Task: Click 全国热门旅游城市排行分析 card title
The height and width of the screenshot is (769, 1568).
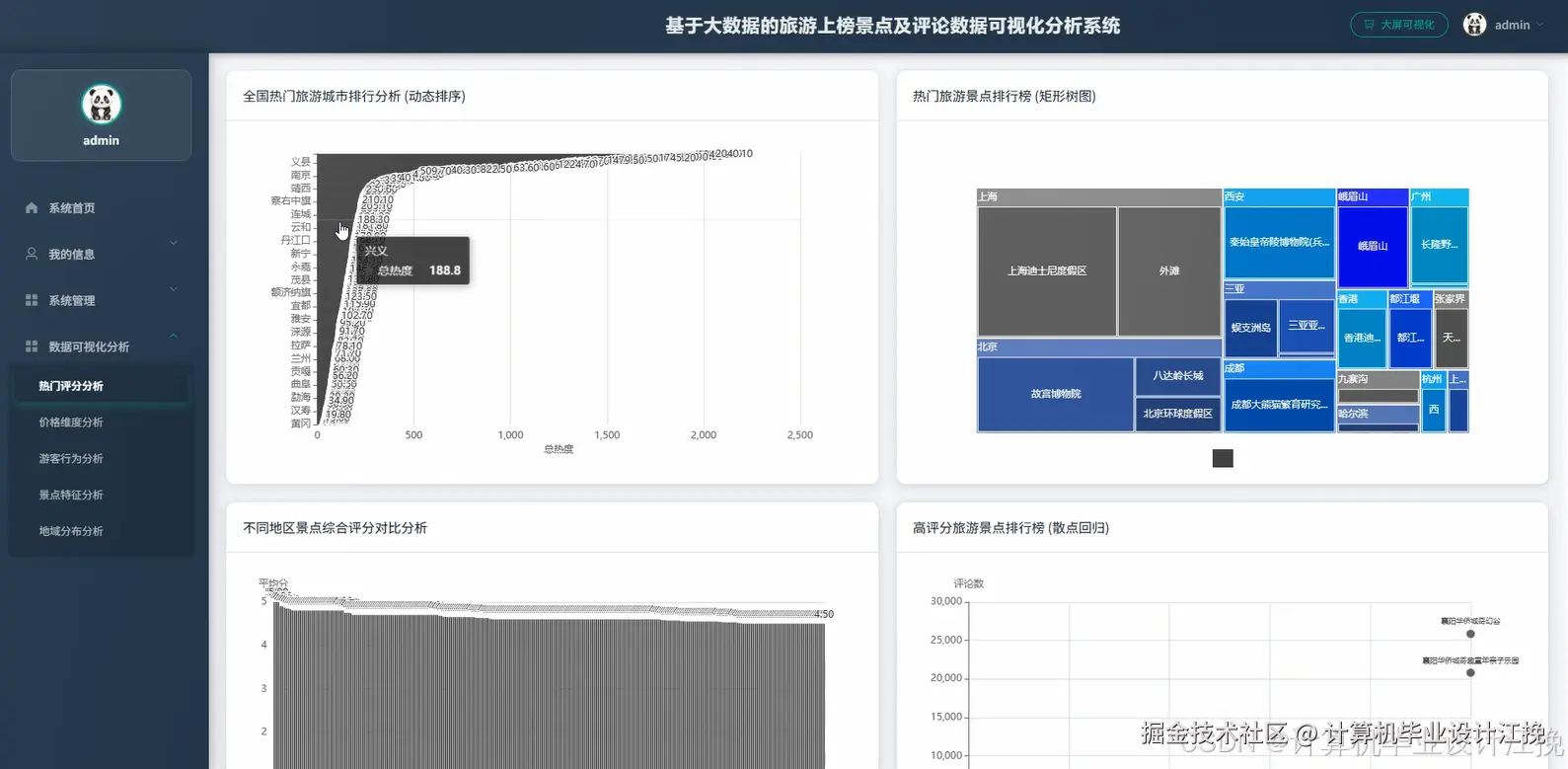Action: tap(354, 96)
